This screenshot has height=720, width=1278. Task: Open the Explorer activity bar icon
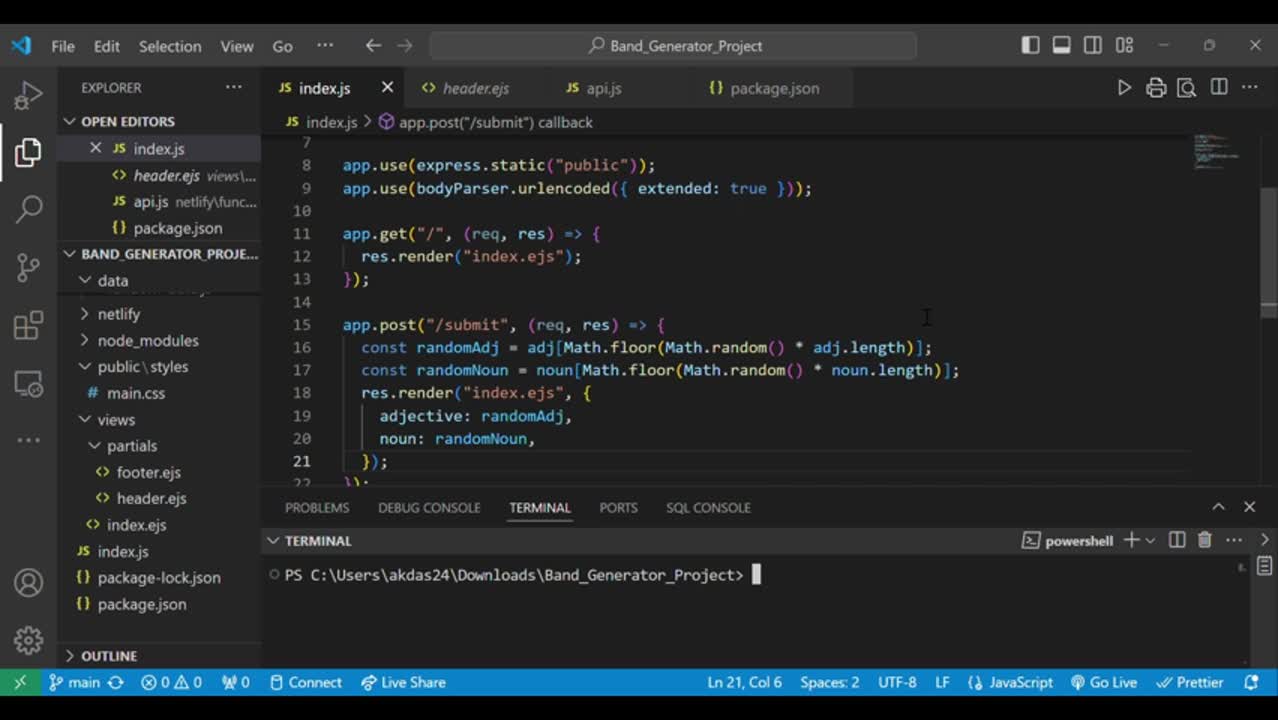28,152
